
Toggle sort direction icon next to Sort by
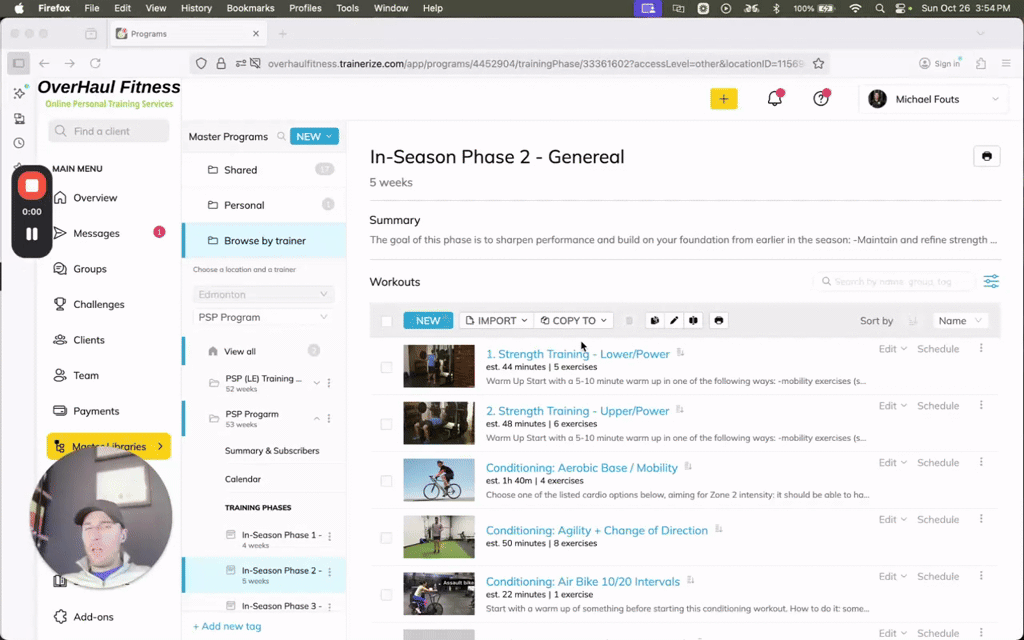pyautogui.click(x=912, y=321)
